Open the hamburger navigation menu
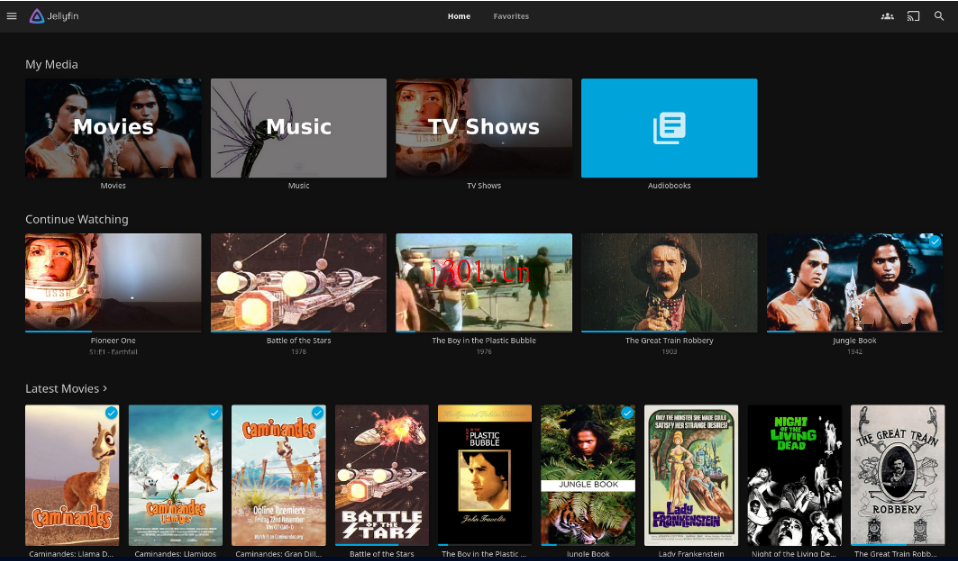 pyautogui.click(x=12, y=16)
